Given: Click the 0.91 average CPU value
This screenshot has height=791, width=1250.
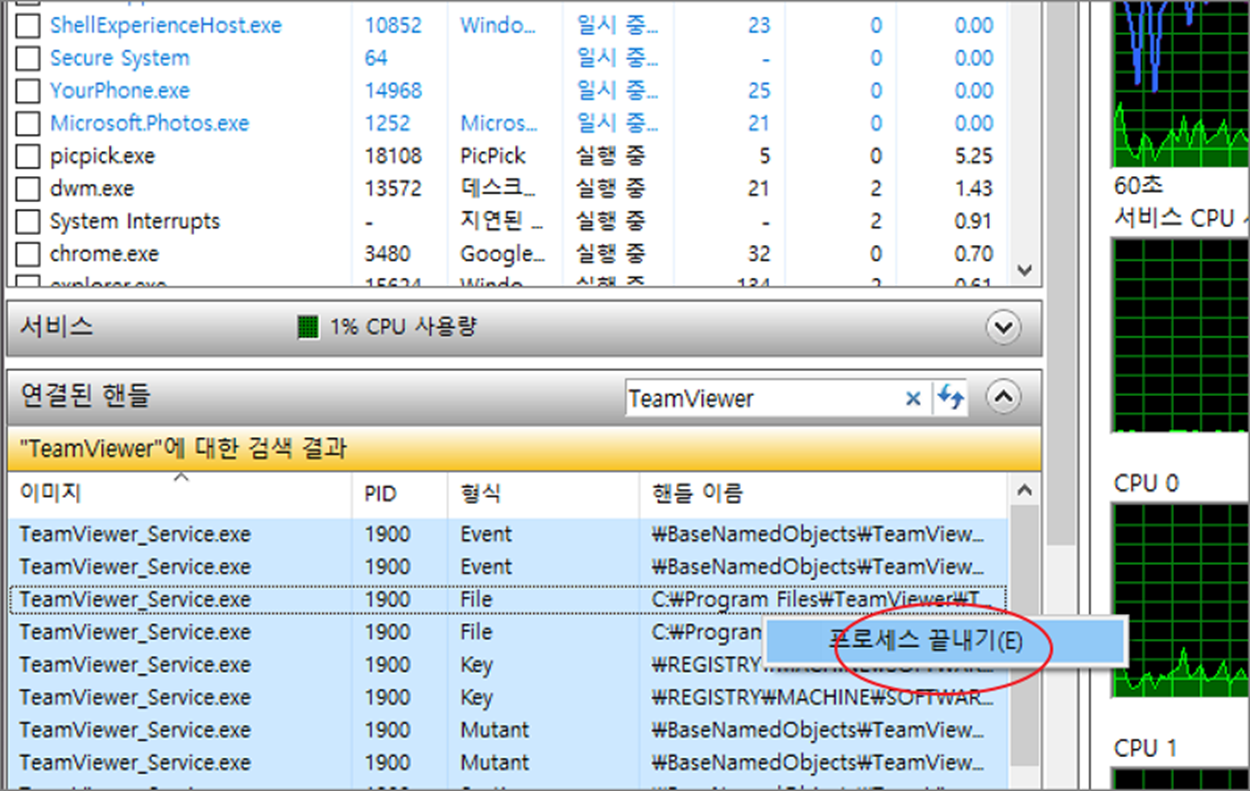Looking at the screenshot, I should pyautogui.click(x=973, y=222).
